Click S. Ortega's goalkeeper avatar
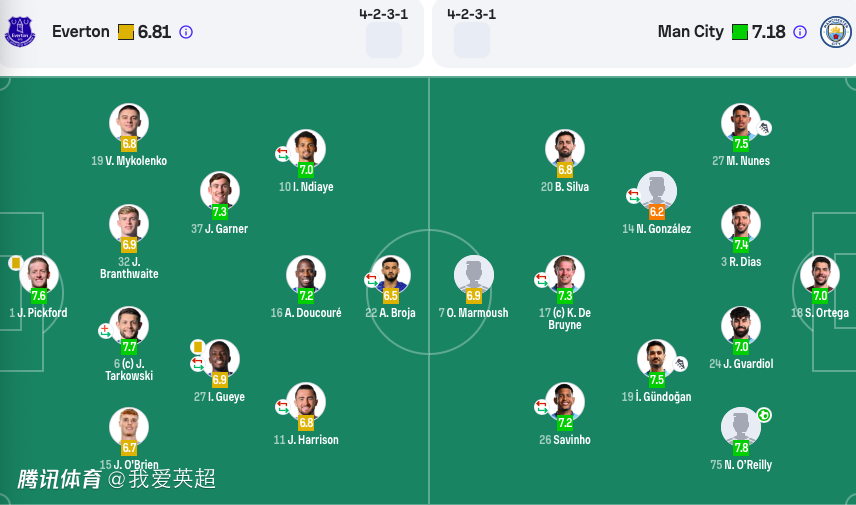 [819, 274]
